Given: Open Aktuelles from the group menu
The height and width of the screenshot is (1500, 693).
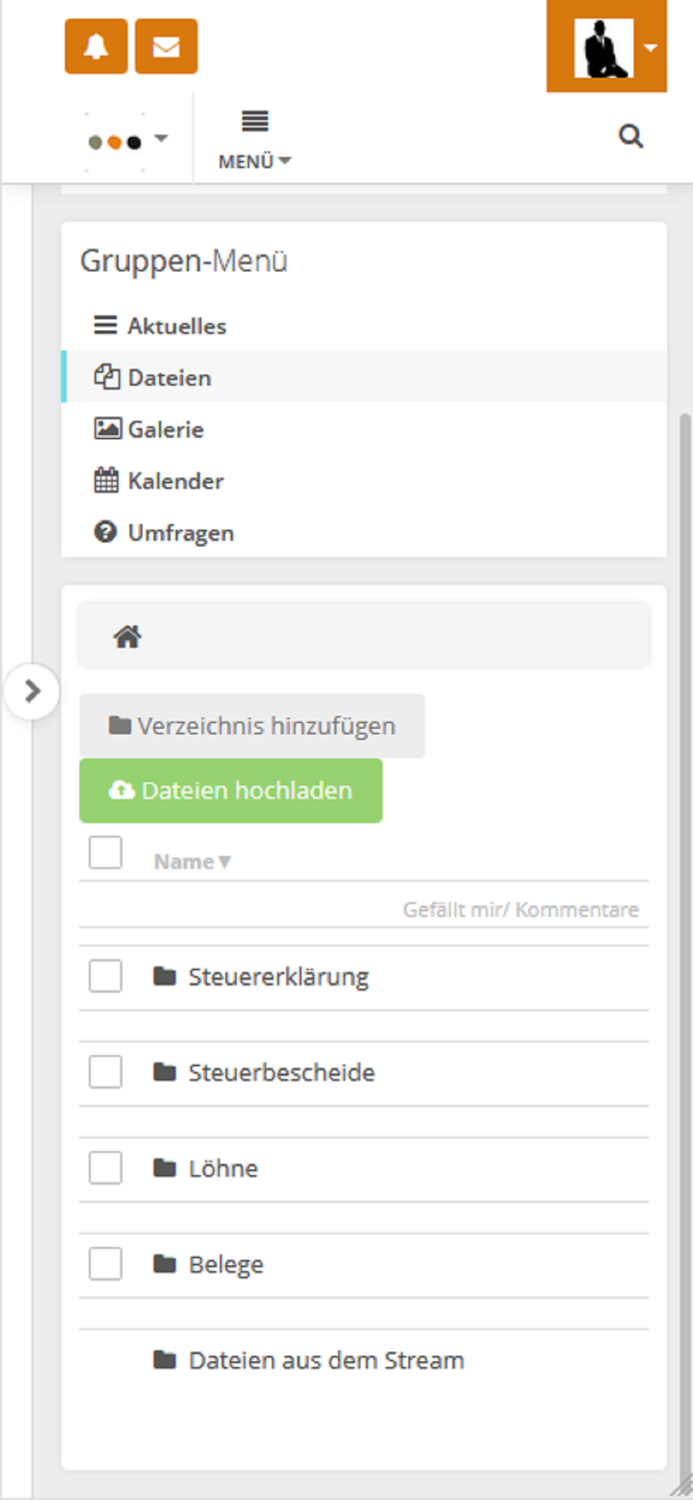Looking at the screenshot, I should [176, 325].
